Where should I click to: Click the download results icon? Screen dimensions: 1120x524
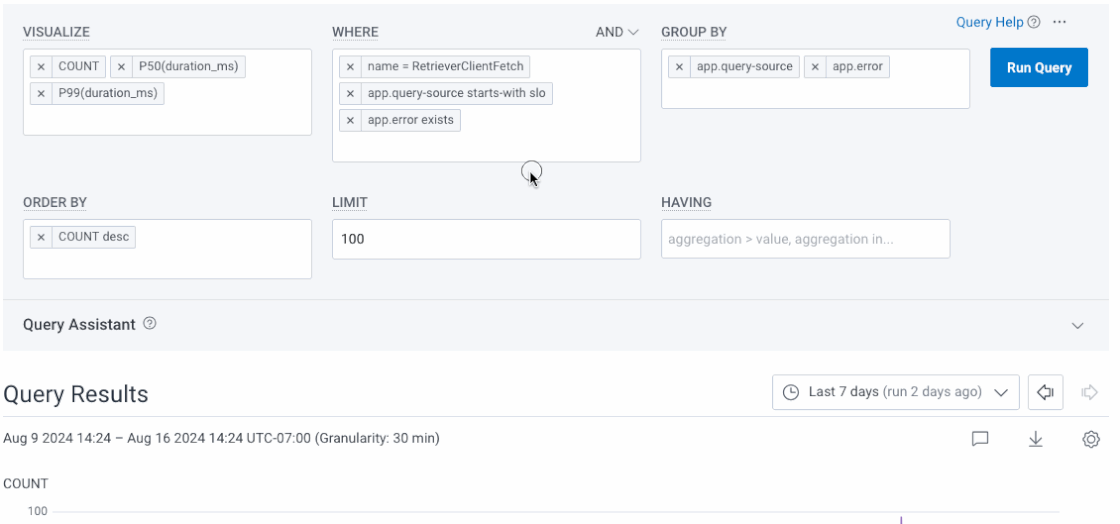pos(1036,439)
